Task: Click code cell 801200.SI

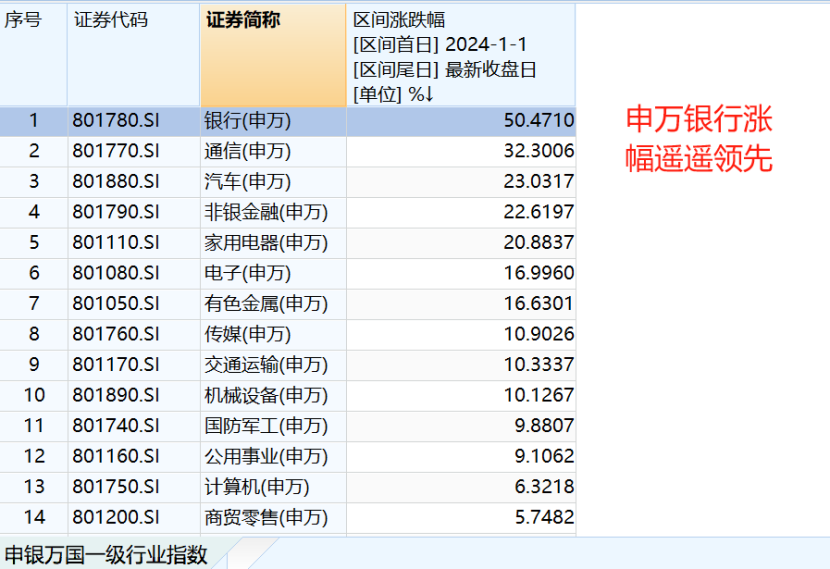Action: pos(134,518)
